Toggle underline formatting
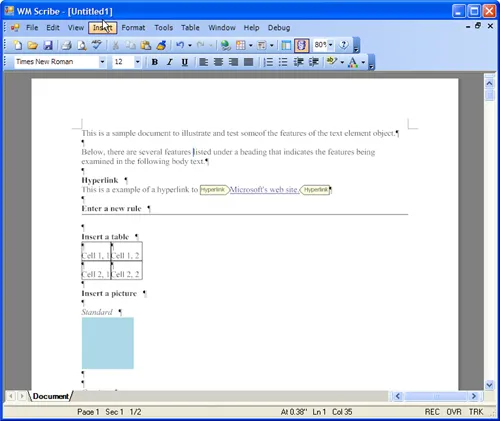Screen dimensions: 500x421 pyautogui.click(x=184, y=62)
